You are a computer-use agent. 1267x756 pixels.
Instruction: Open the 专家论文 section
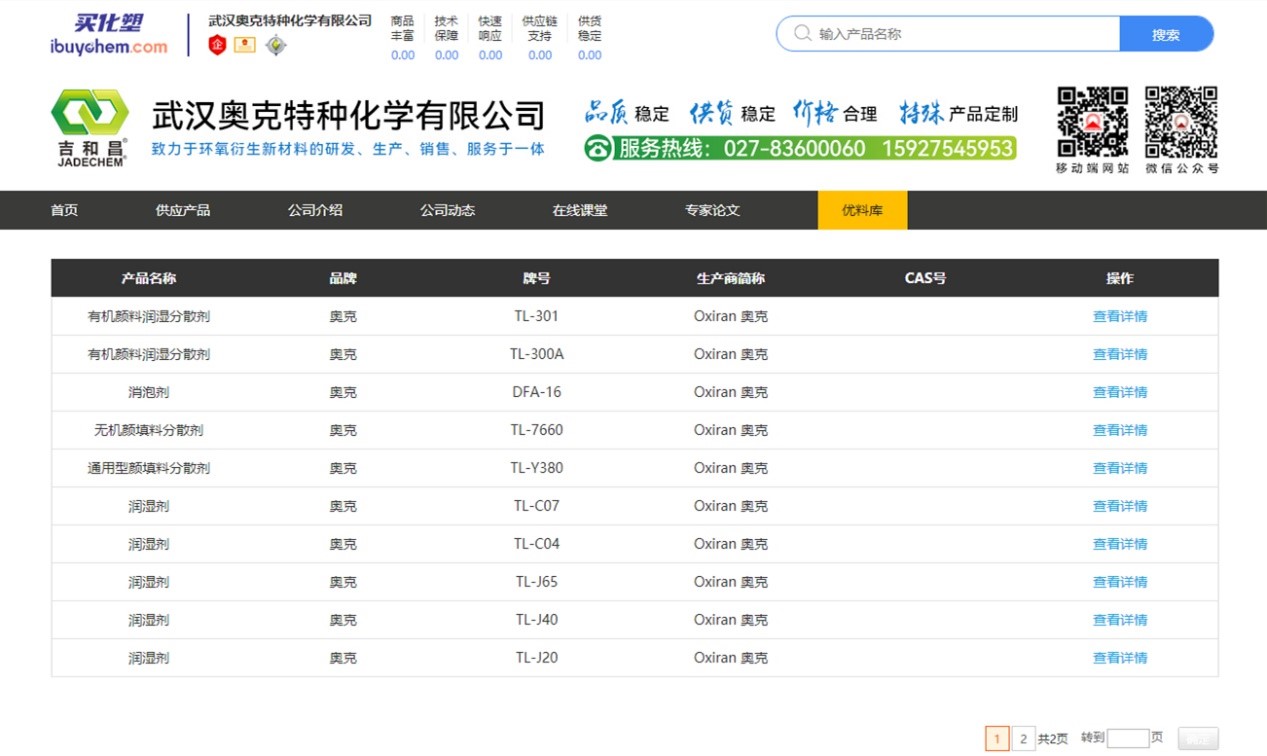[x=712, y=210]
